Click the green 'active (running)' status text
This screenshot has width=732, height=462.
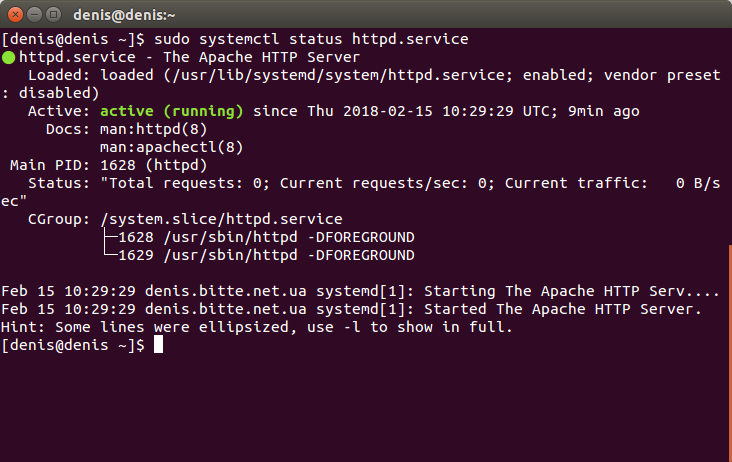[172, 111]
